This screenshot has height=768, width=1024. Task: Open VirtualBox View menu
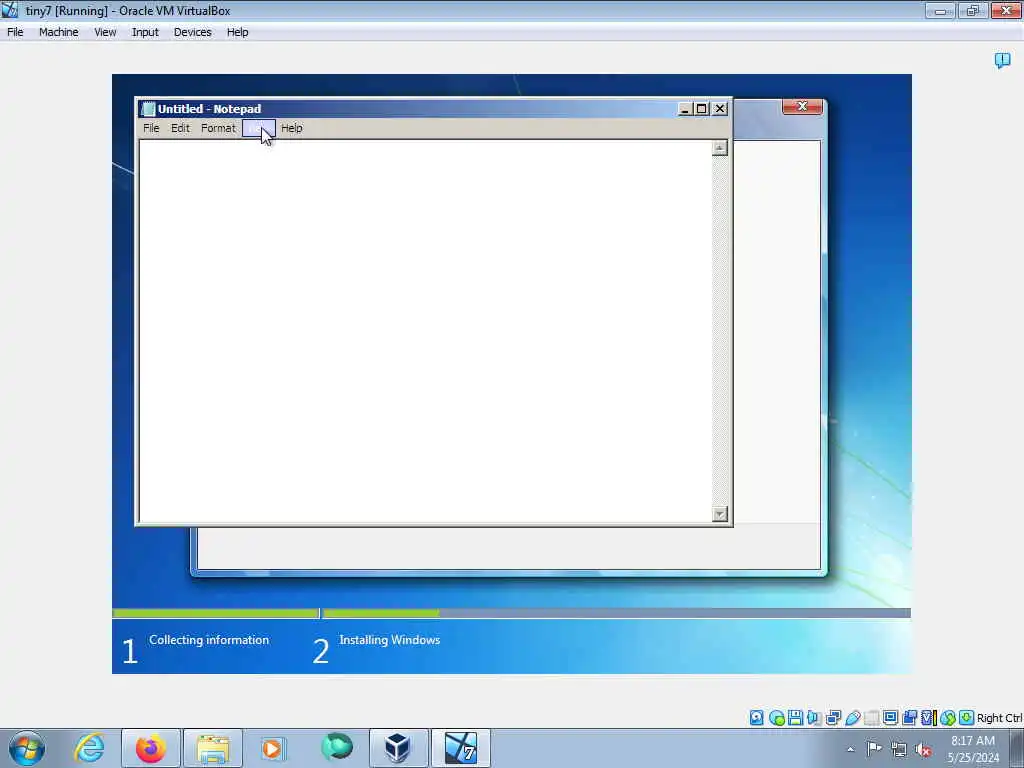[x=105, y=32]
